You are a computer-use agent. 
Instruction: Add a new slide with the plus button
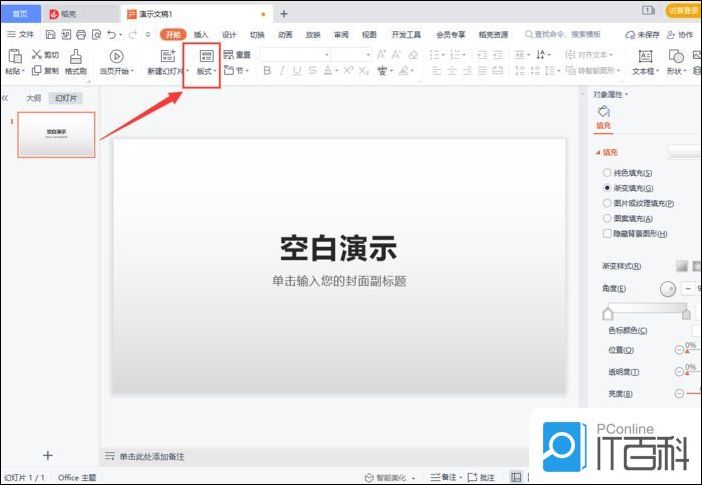(x=47, y=455)
